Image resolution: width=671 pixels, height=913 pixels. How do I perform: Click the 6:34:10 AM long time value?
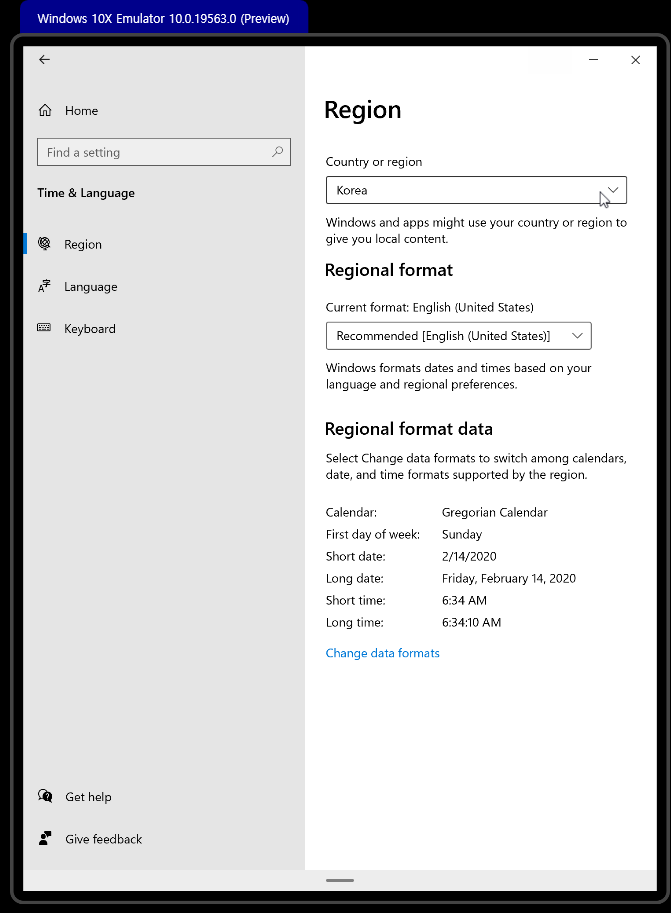point(471,622)
